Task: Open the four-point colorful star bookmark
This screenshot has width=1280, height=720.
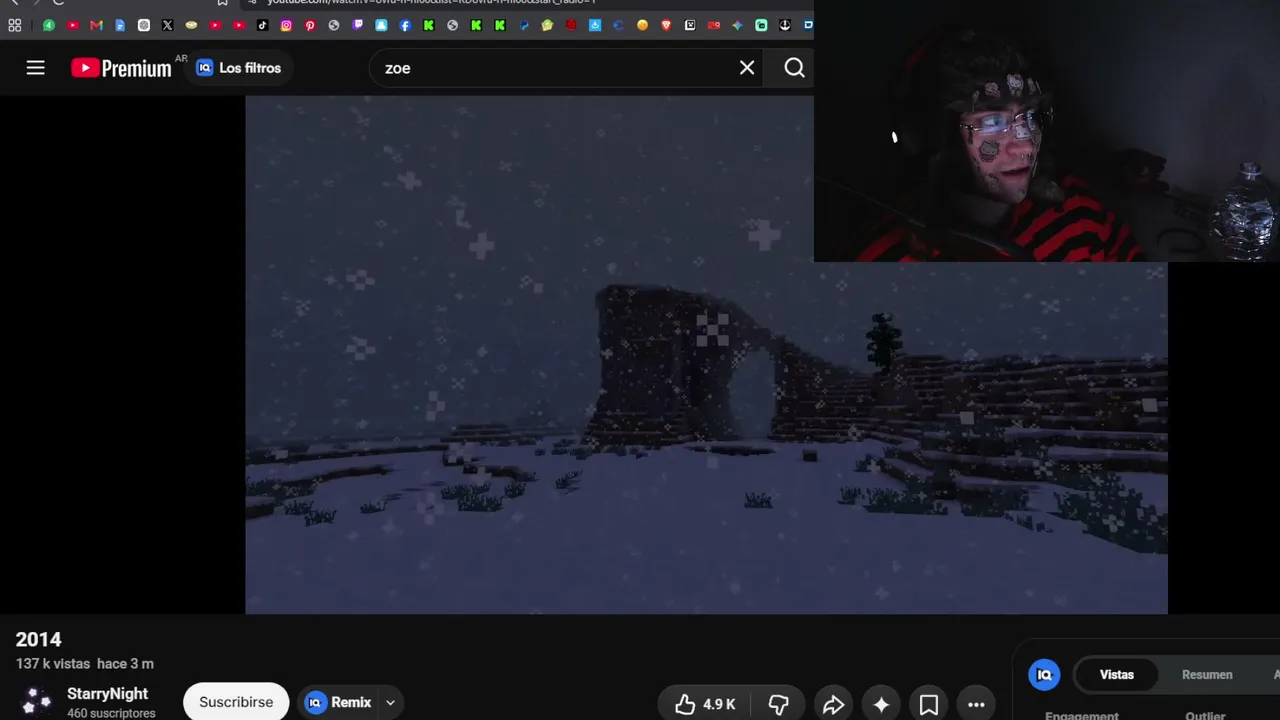Action: tap(737, 25)
